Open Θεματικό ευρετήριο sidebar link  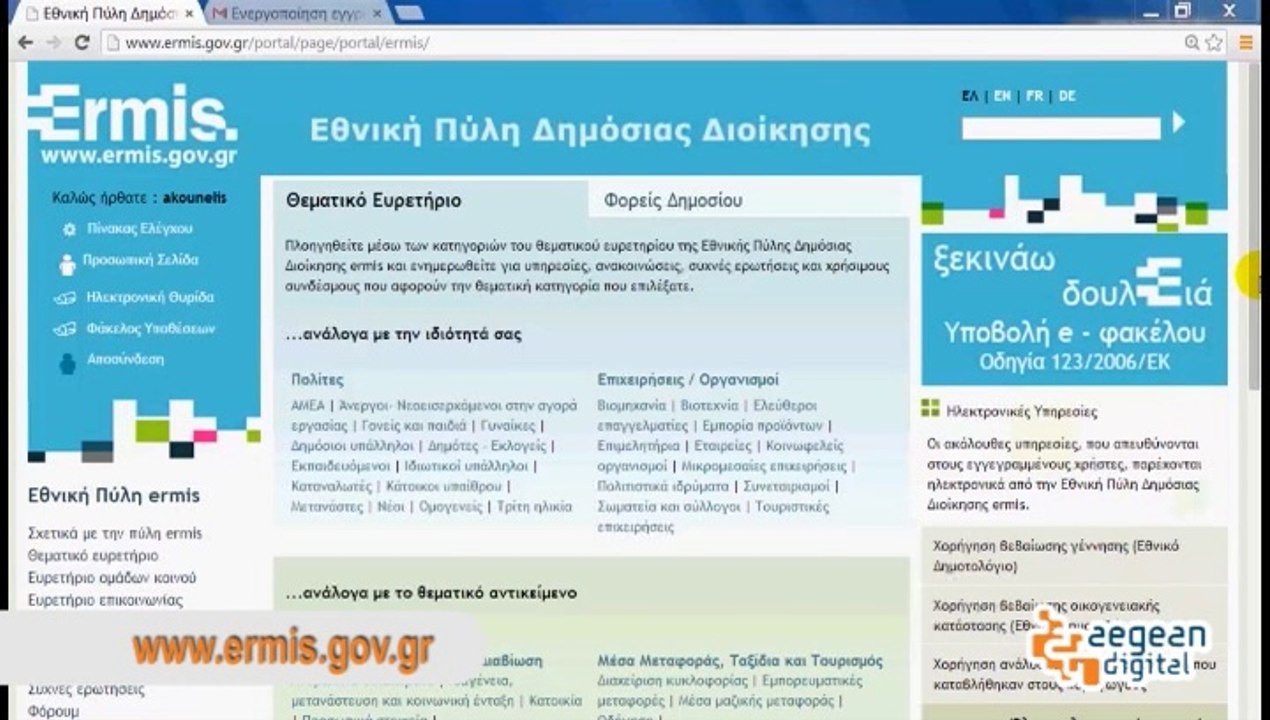click(93, 555)
